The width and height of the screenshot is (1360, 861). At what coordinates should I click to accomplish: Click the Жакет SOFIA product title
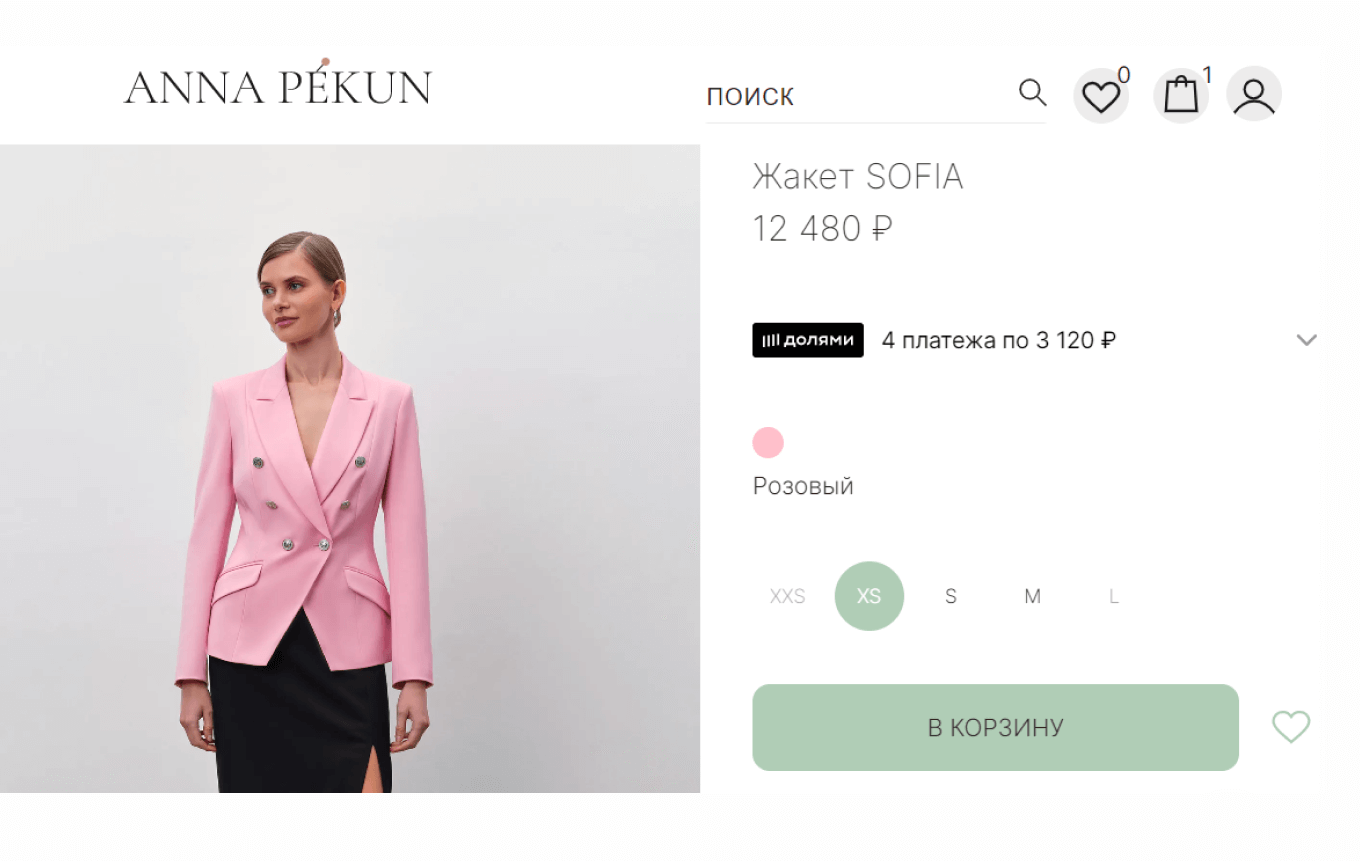(x=858, y=177)
